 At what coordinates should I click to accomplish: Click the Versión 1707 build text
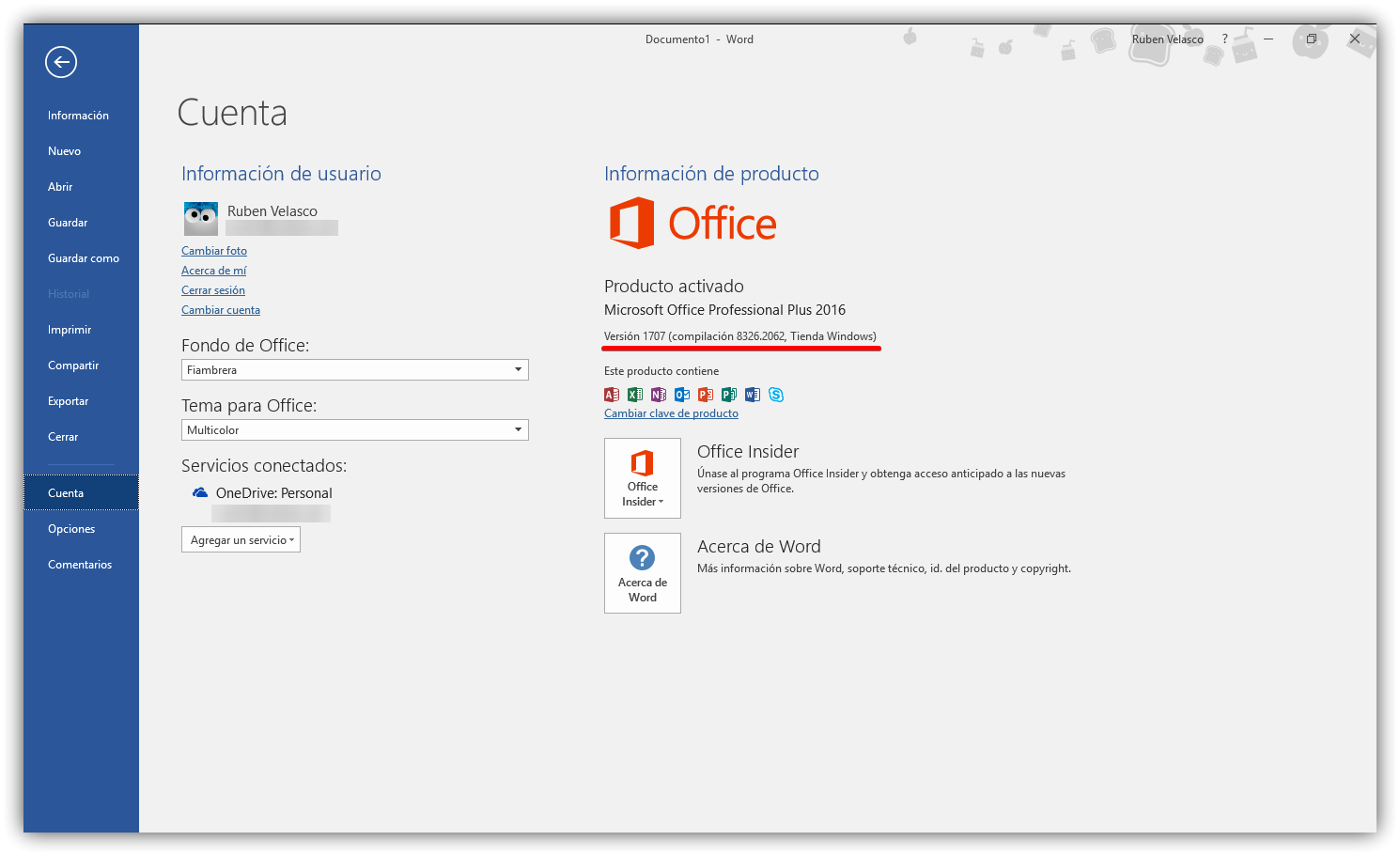[740, 336]
